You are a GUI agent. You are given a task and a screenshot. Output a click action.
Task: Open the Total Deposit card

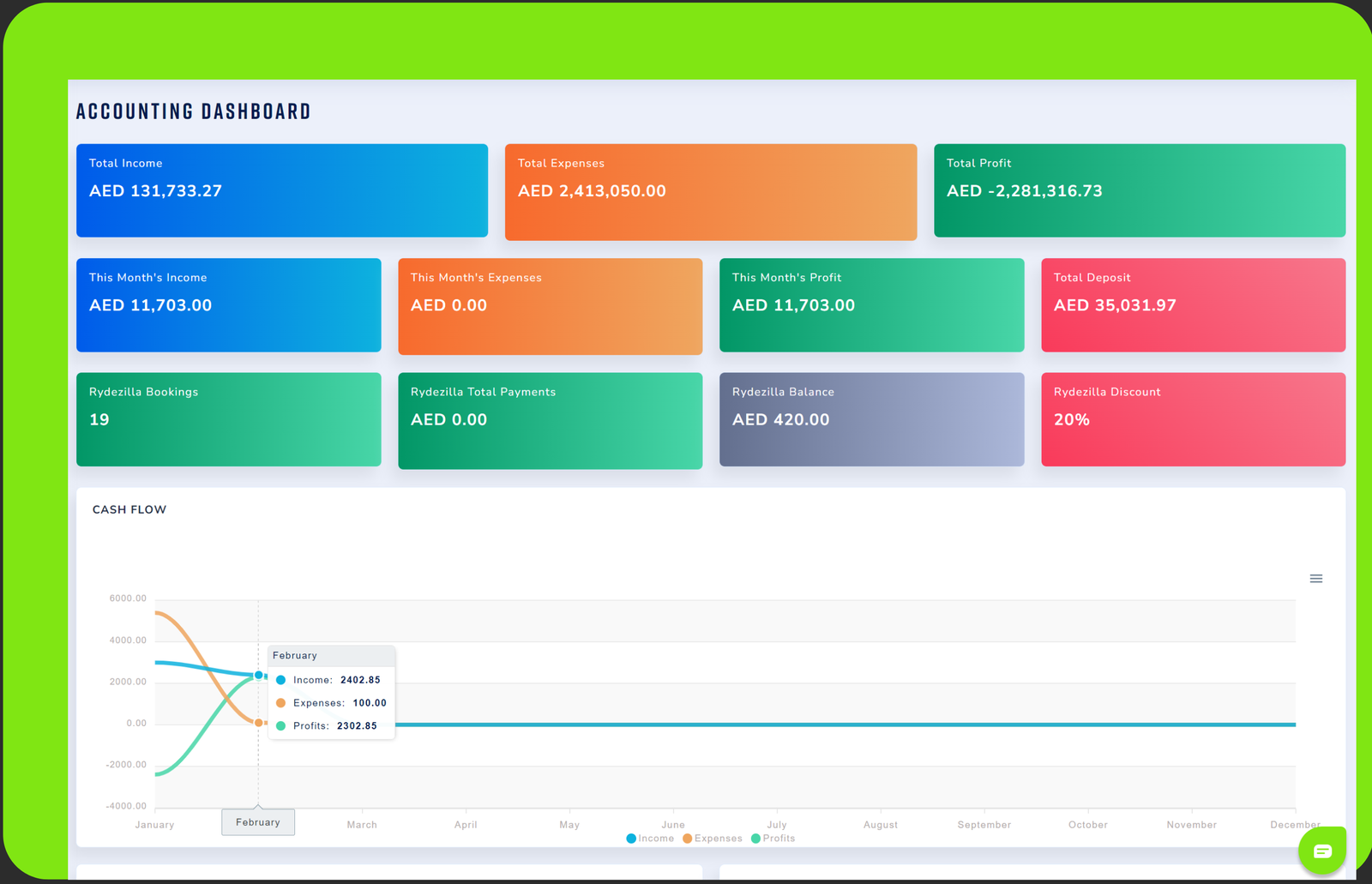1193,304
